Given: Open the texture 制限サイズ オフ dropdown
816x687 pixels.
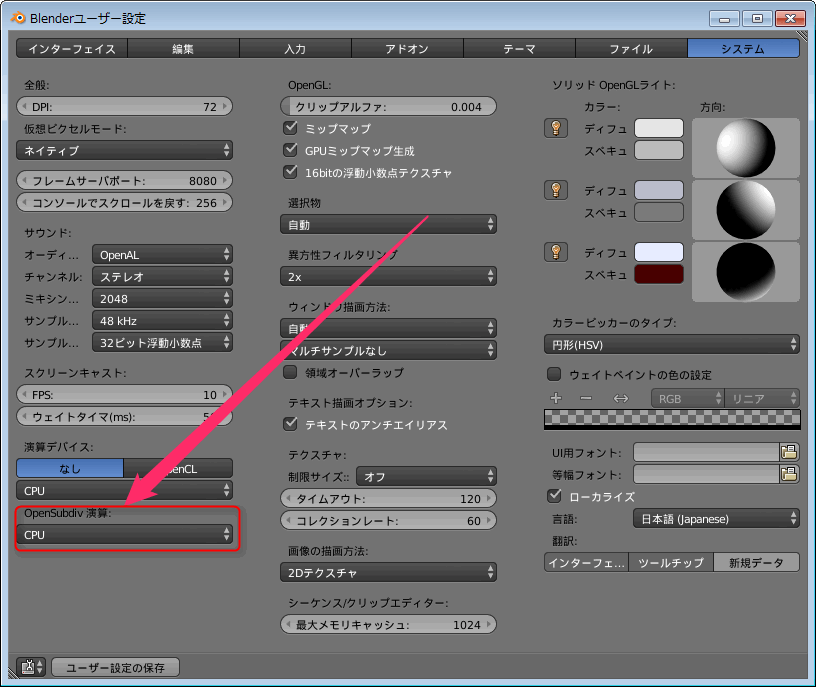Looking at the screenshot, I should tap(426, 476).
